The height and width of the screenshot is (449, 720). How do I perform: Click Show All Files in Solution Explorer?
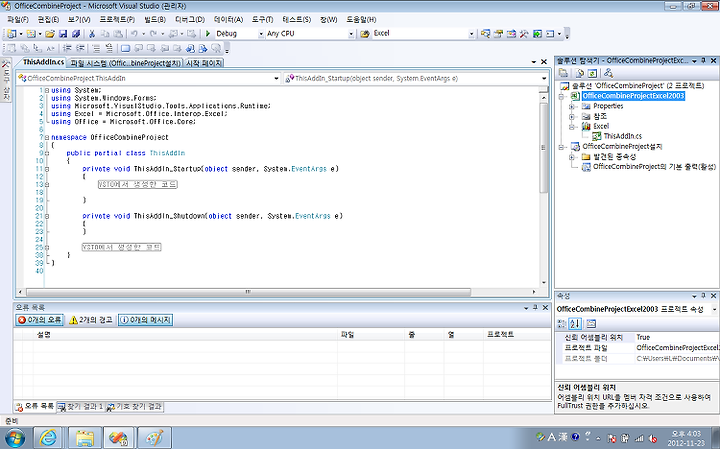(579, 73)
